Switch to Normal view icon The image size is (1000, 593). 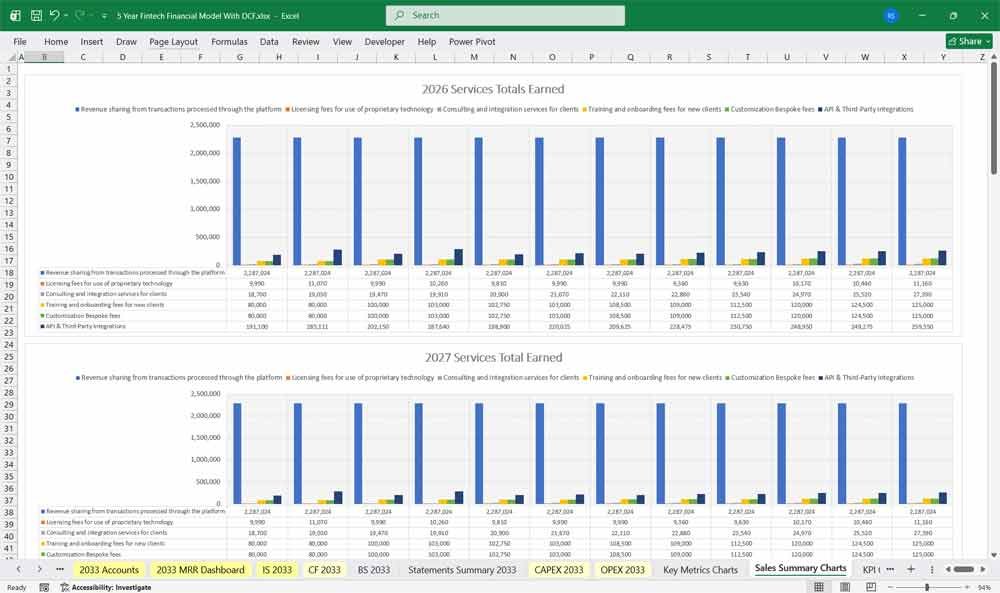(x=819, y=587)
